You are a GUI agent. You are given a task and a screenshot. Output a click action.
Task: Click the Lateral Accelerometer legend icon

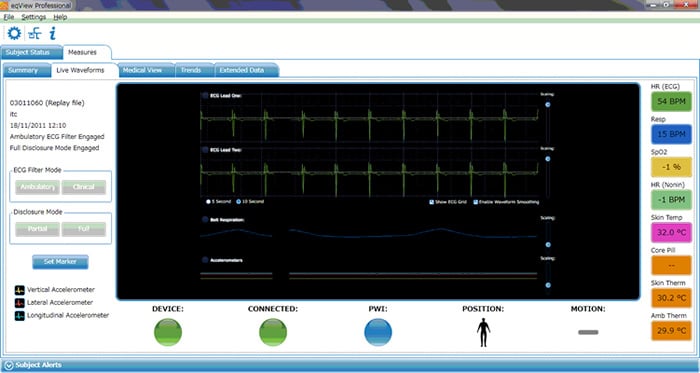click(x=19, y=303)
